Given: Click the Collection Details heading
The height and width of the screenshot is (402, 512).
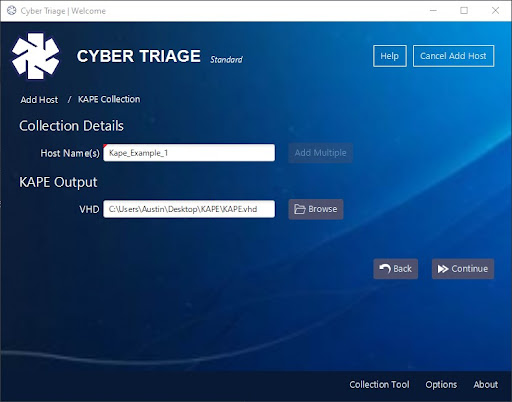Looking at the screenshot, I should (x=71, y=126).
